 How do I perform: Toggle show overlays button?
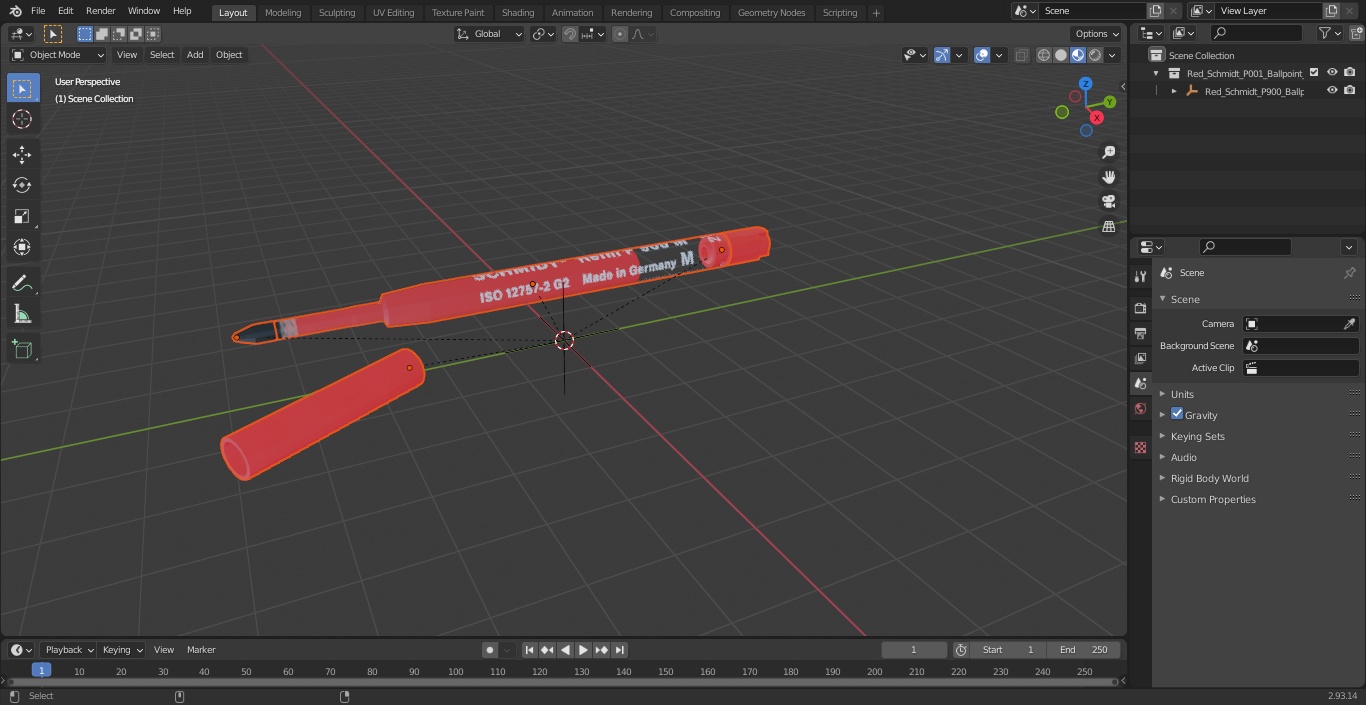pyautogui.click(x=982, y=55)
